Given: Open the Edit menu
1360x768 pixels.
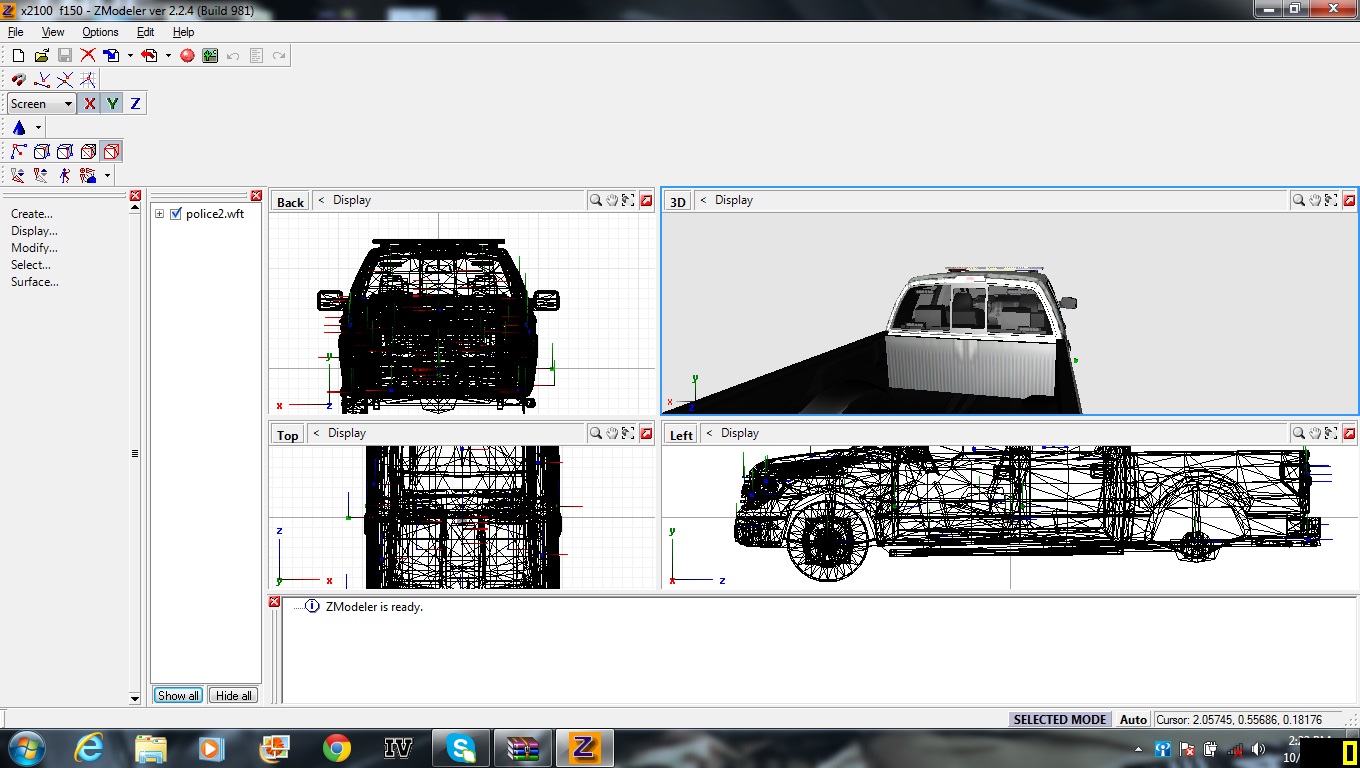Looking at the screenshot, I should click(x=145, y=32).
